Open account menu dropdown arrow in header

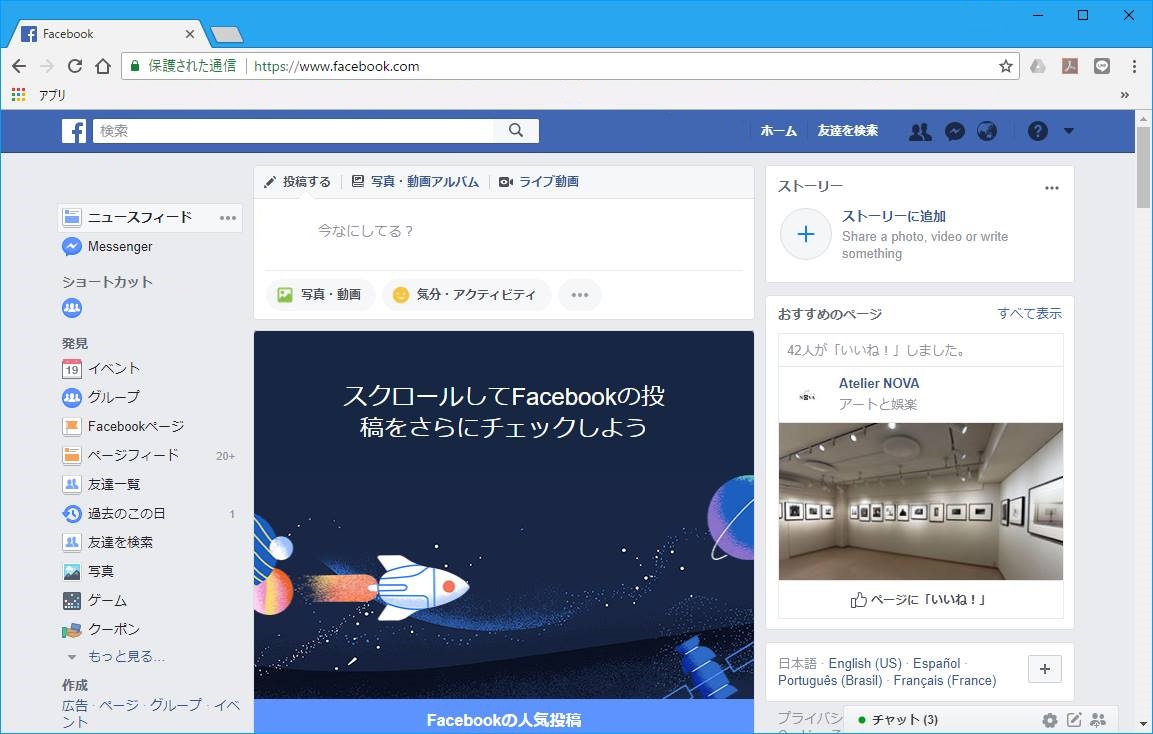1068,131
